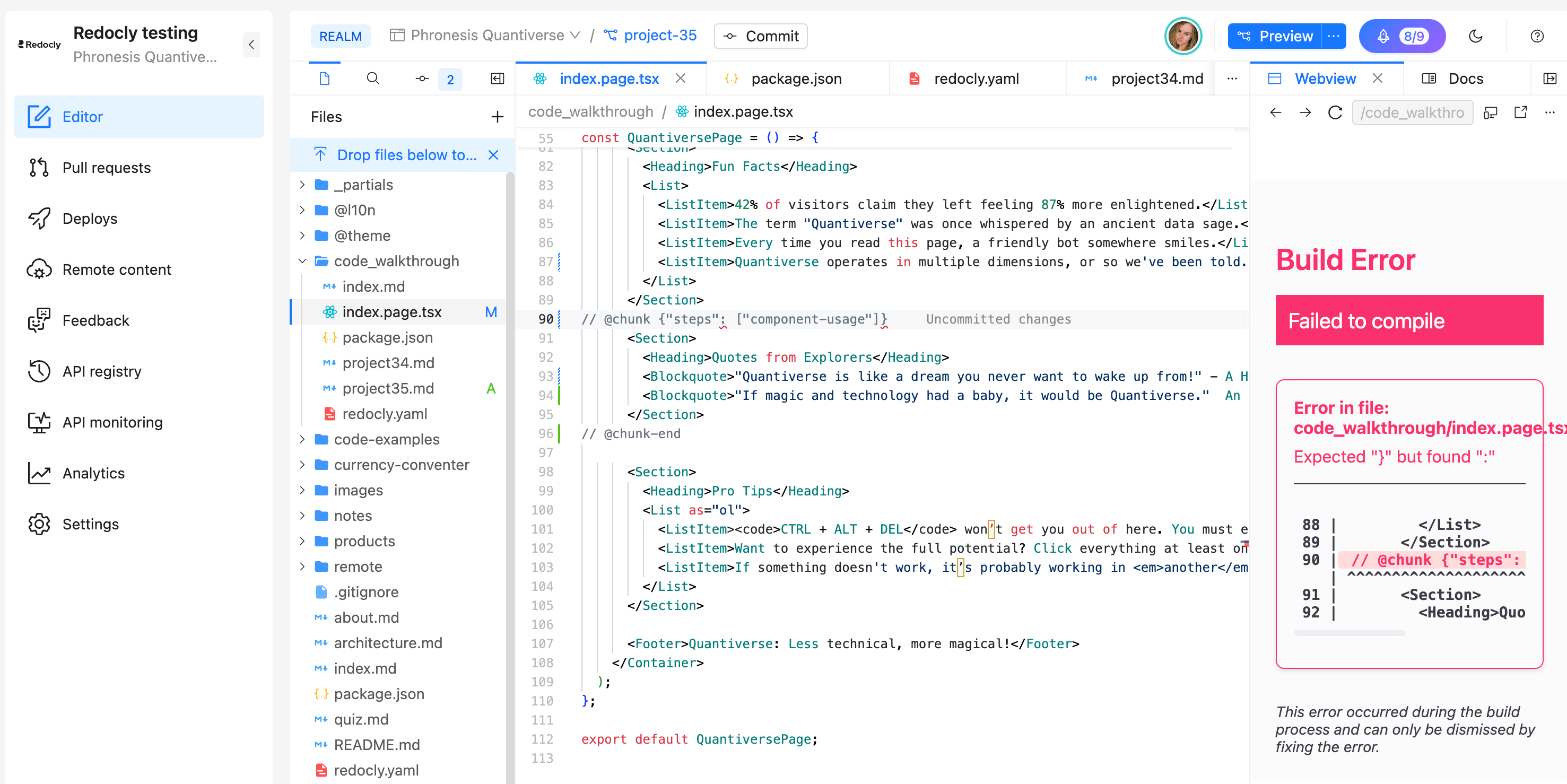
Task: Go back in the Webview
Action: (1276, 112)
